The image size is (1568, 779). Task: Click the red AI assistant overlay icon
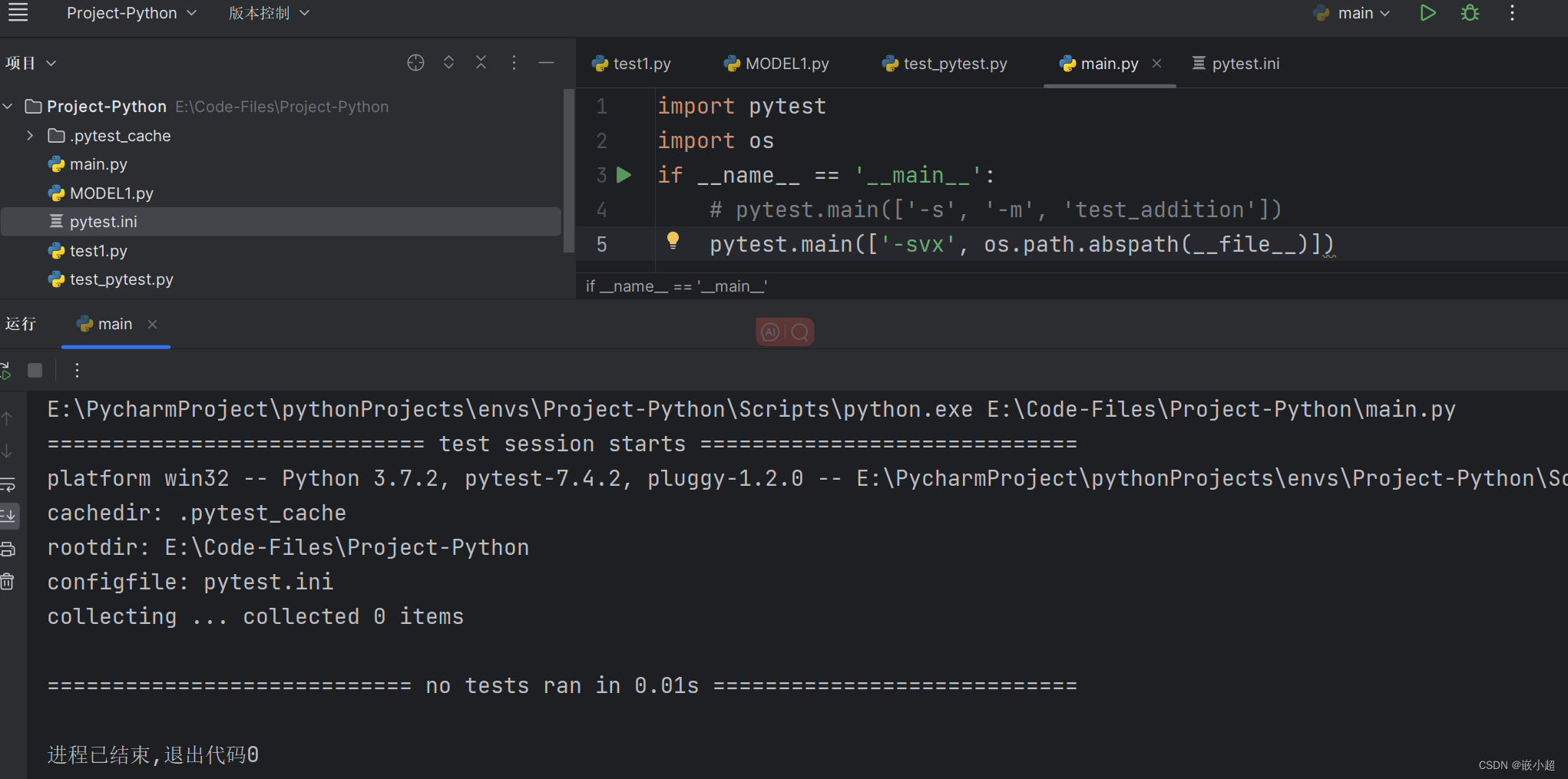click(771, 332)
